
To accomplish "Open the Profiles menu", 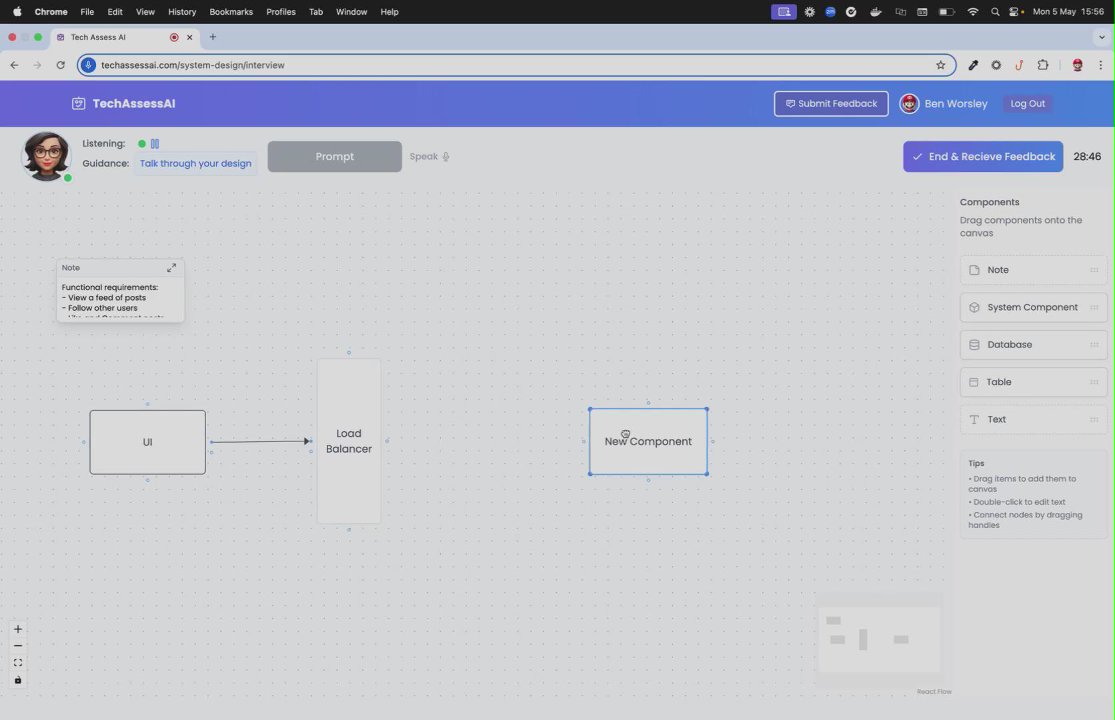I will (281, 12).
